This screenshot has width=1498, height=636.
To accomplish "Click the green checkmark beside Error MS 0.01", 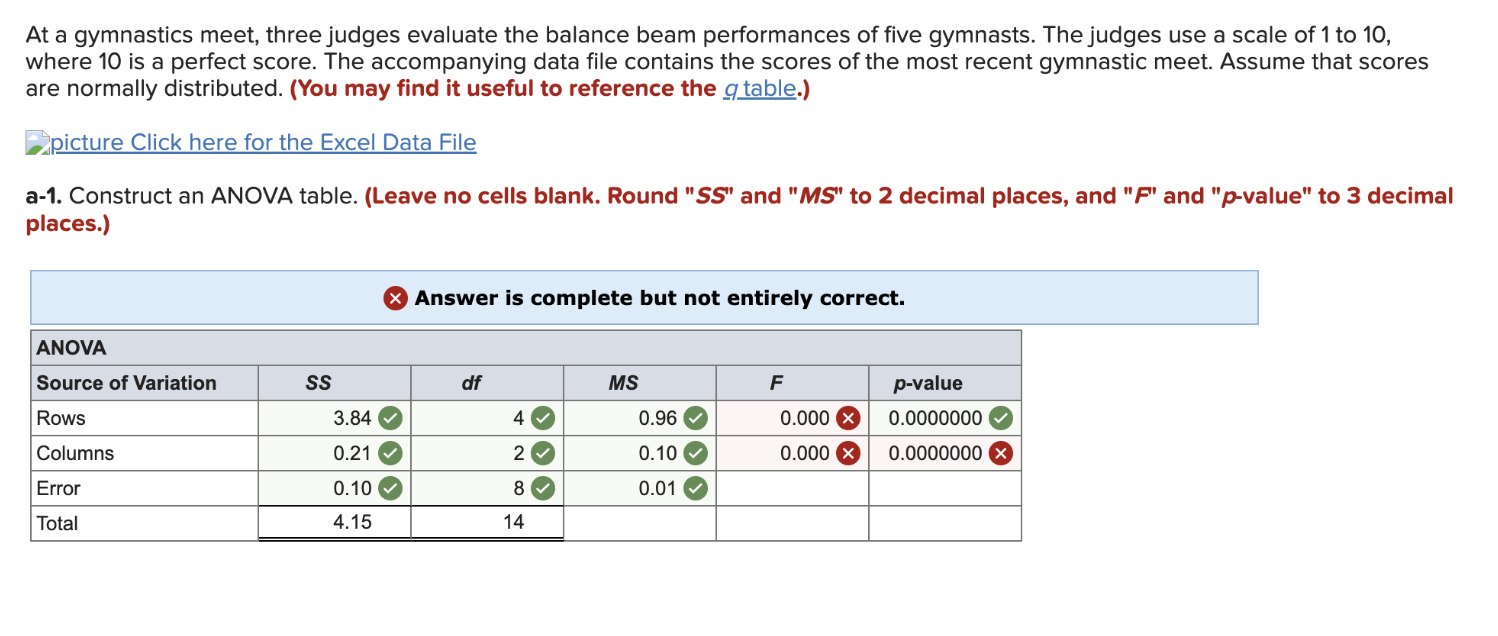I will [x=696, y=488].
